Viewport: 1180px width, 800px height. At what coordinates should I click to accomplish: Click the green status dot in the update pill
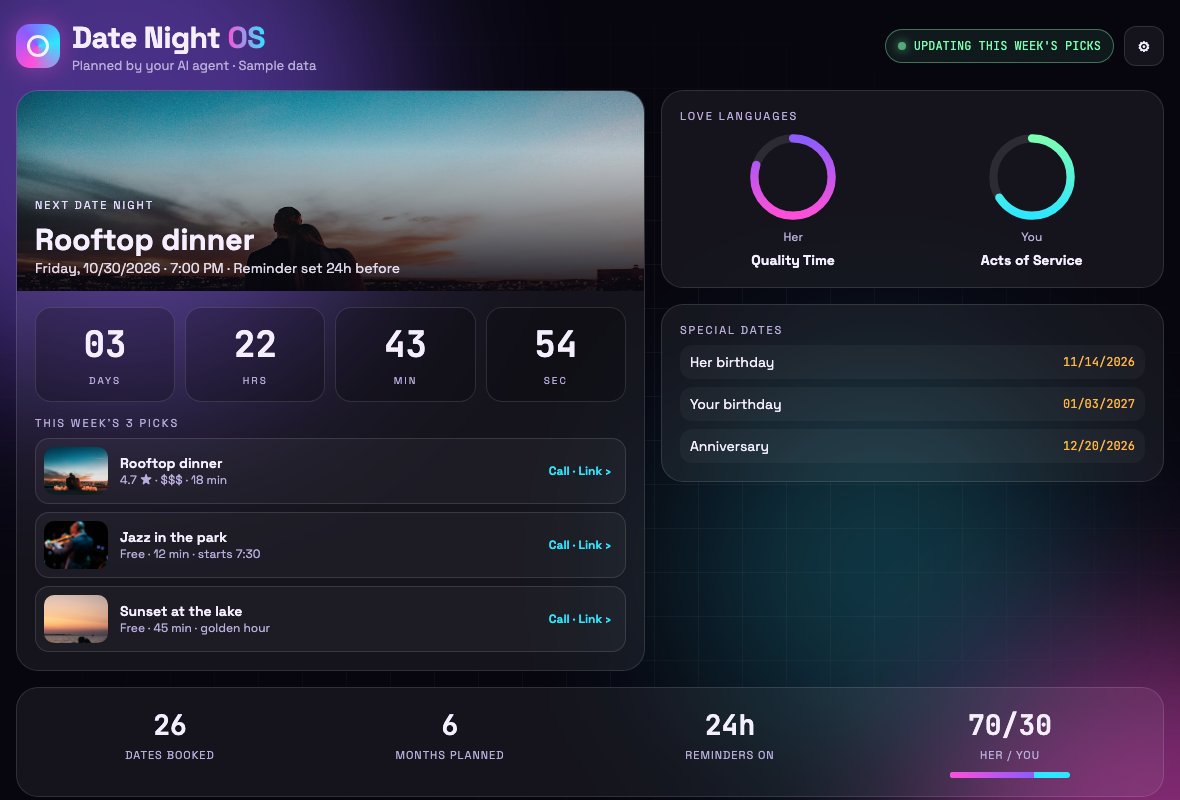(x=902, y=46)
